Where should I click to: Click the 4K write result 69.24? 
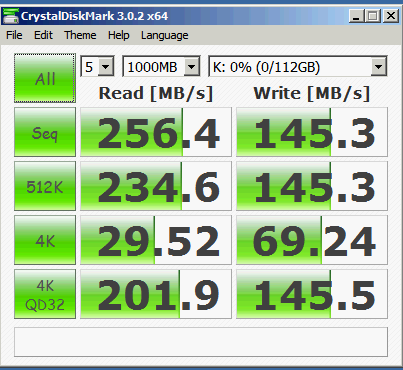pyautogui.click(x=312, y=240)
